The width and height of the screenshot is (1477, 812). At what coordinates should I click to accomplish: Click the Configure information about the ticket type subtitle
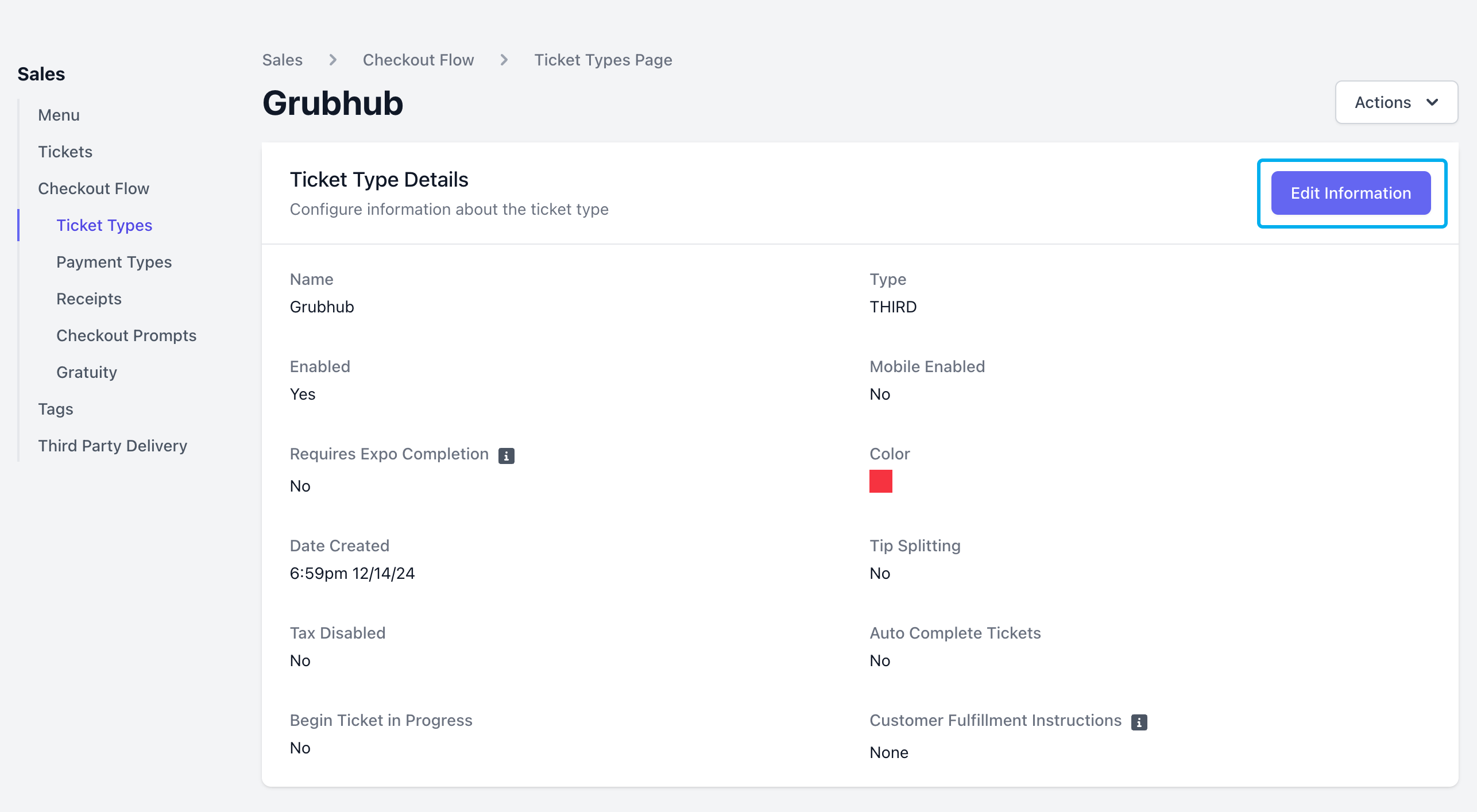449,209
